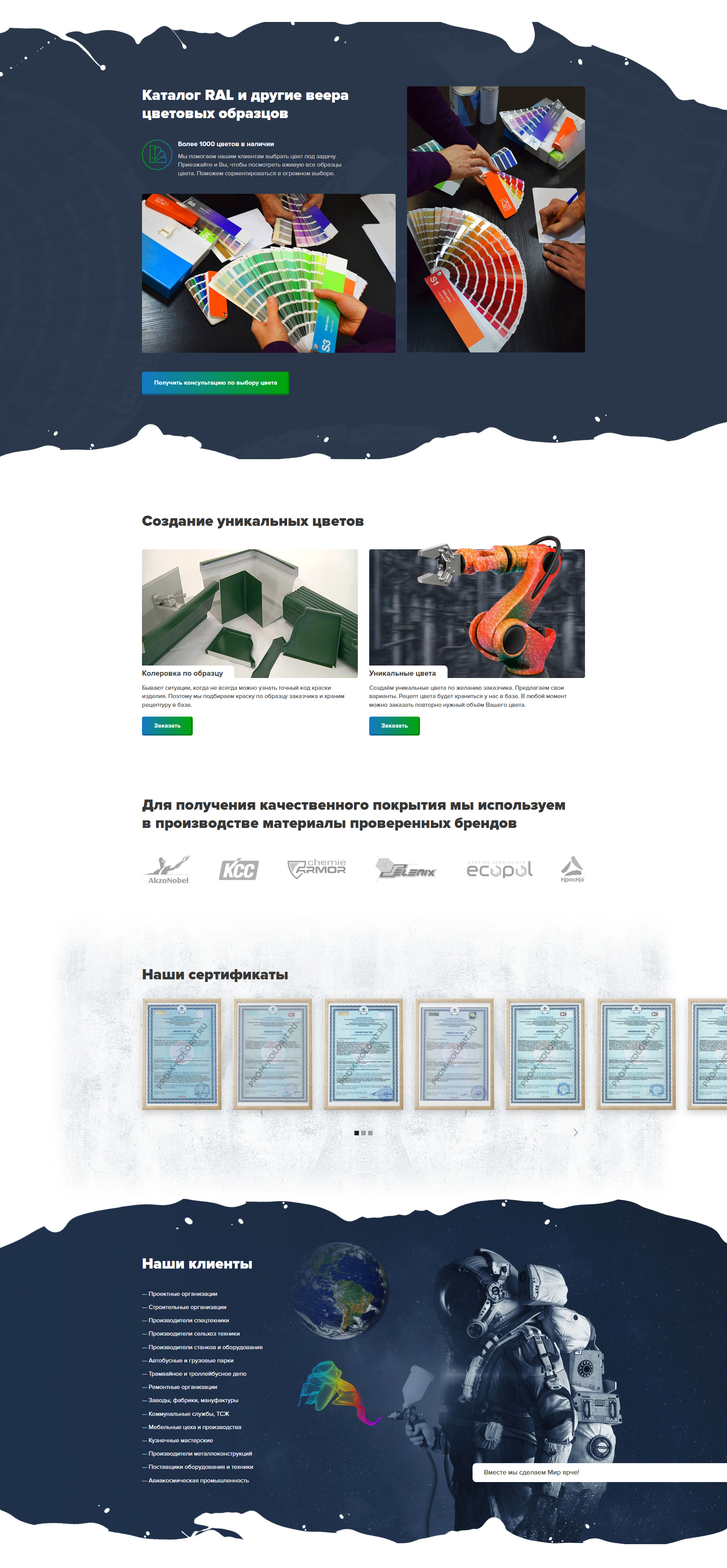Click the Chemie Armor brand logo
The height and width of the screenshot is (1568, 727).
tap(317, 869)
